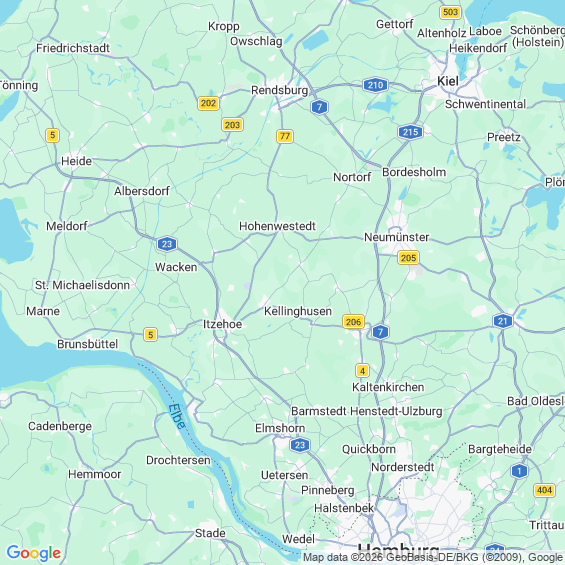The width and height of the screenshot is (565, 565).
Task: Select the Rendsburg town label
Action: pos(280,90)
